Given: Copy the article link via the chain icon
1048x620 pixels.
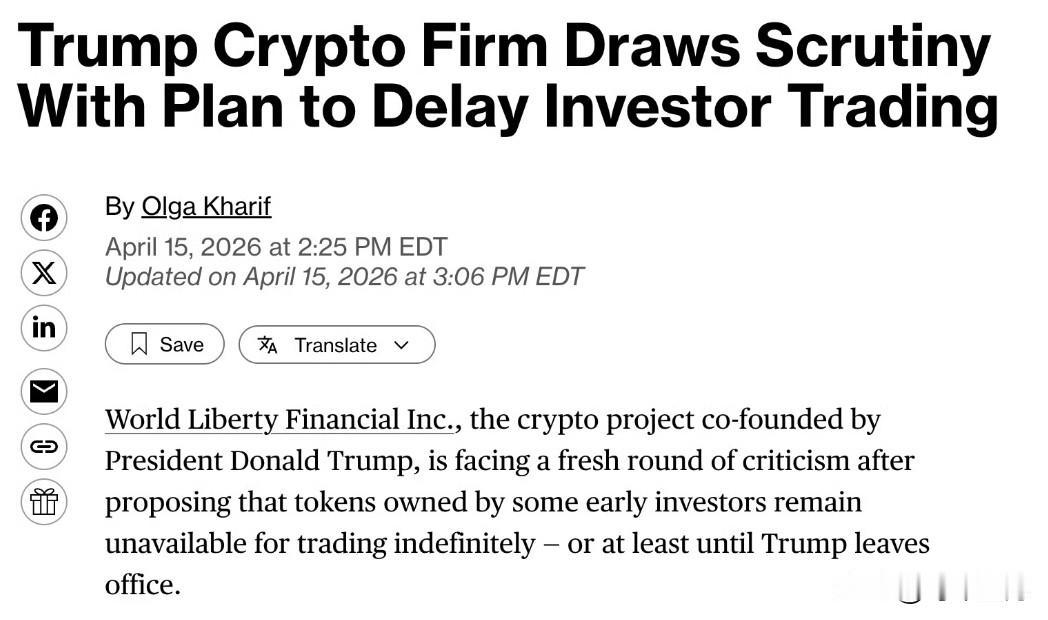Looking at the screenshot, I should pos(43,448).
